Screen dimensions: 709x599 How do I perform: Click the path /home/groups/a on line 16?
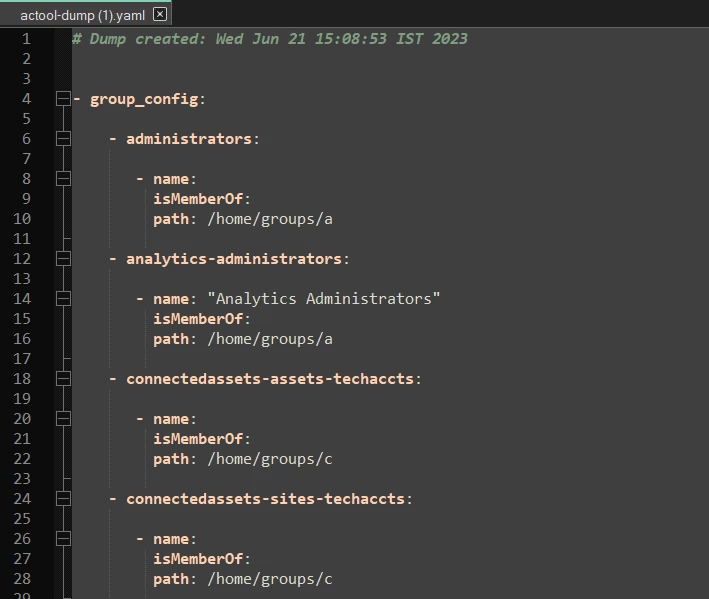[x=270, y=340]
